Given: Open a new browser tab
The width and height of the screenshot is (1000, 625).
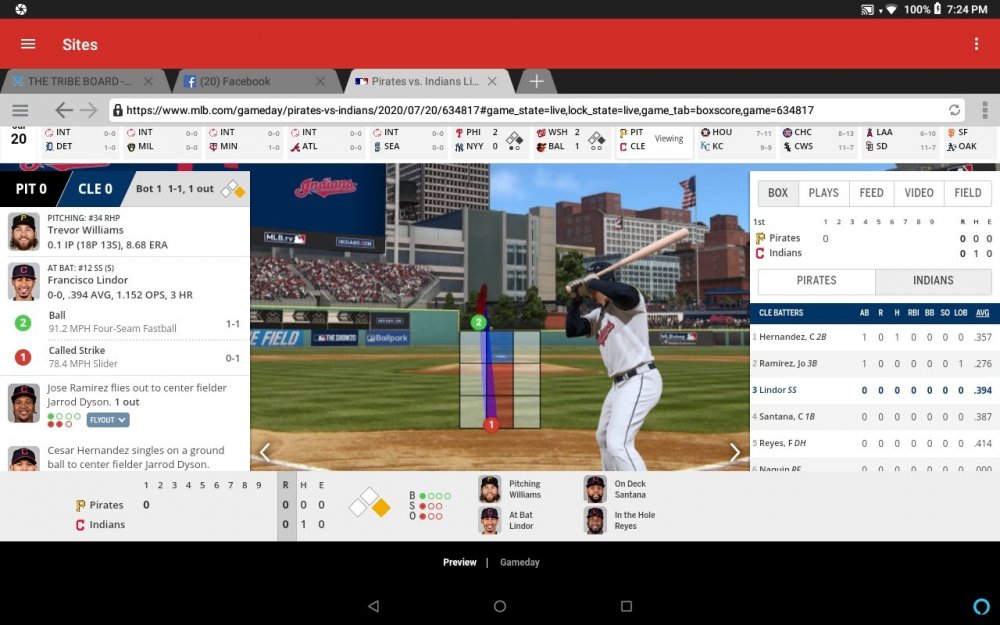Looking at the screenshot, I should [x=536, y=81].
